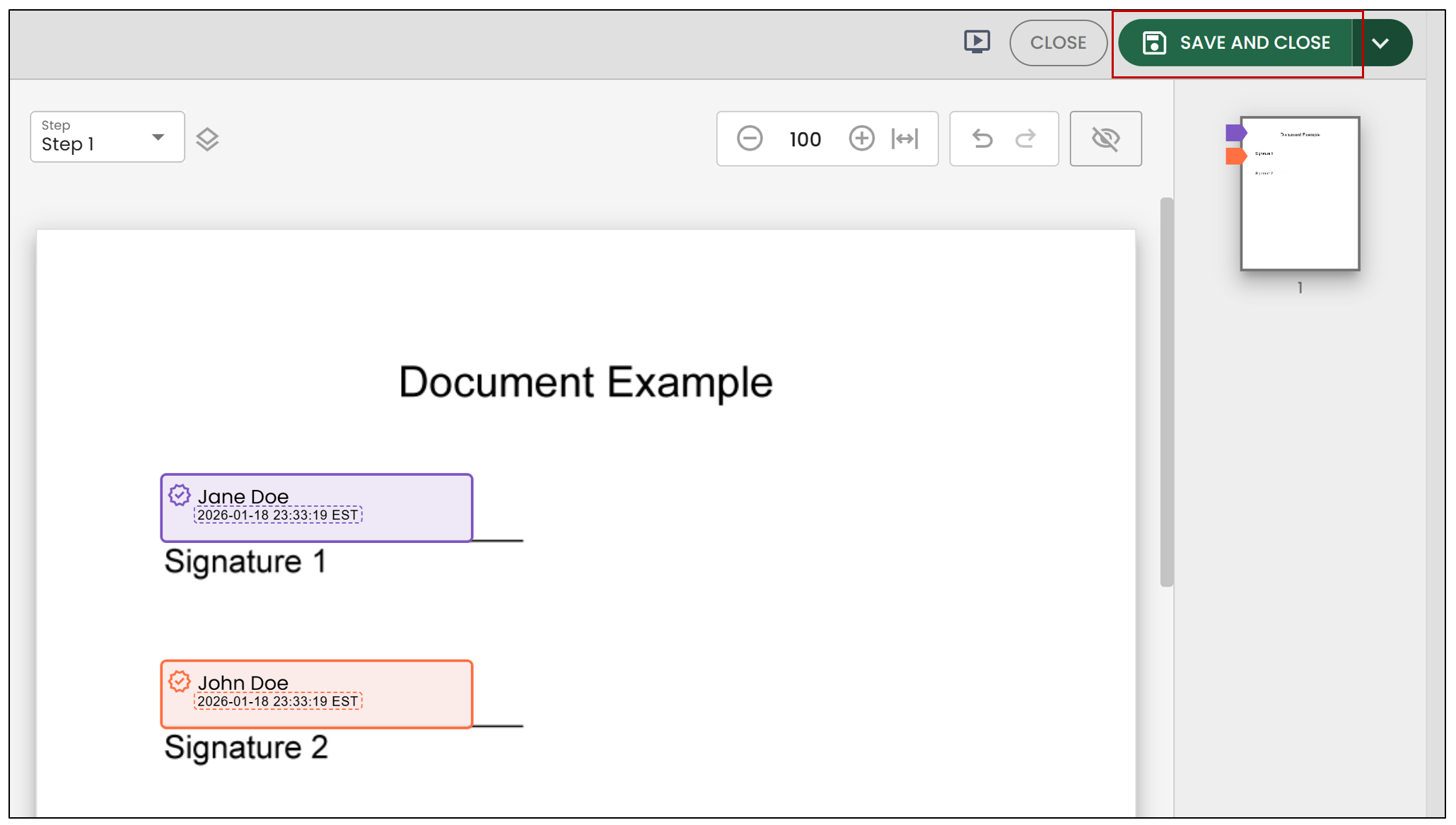Click the layers stack icon
This screenshot has height=825, width=1456.
pos(207,139)
